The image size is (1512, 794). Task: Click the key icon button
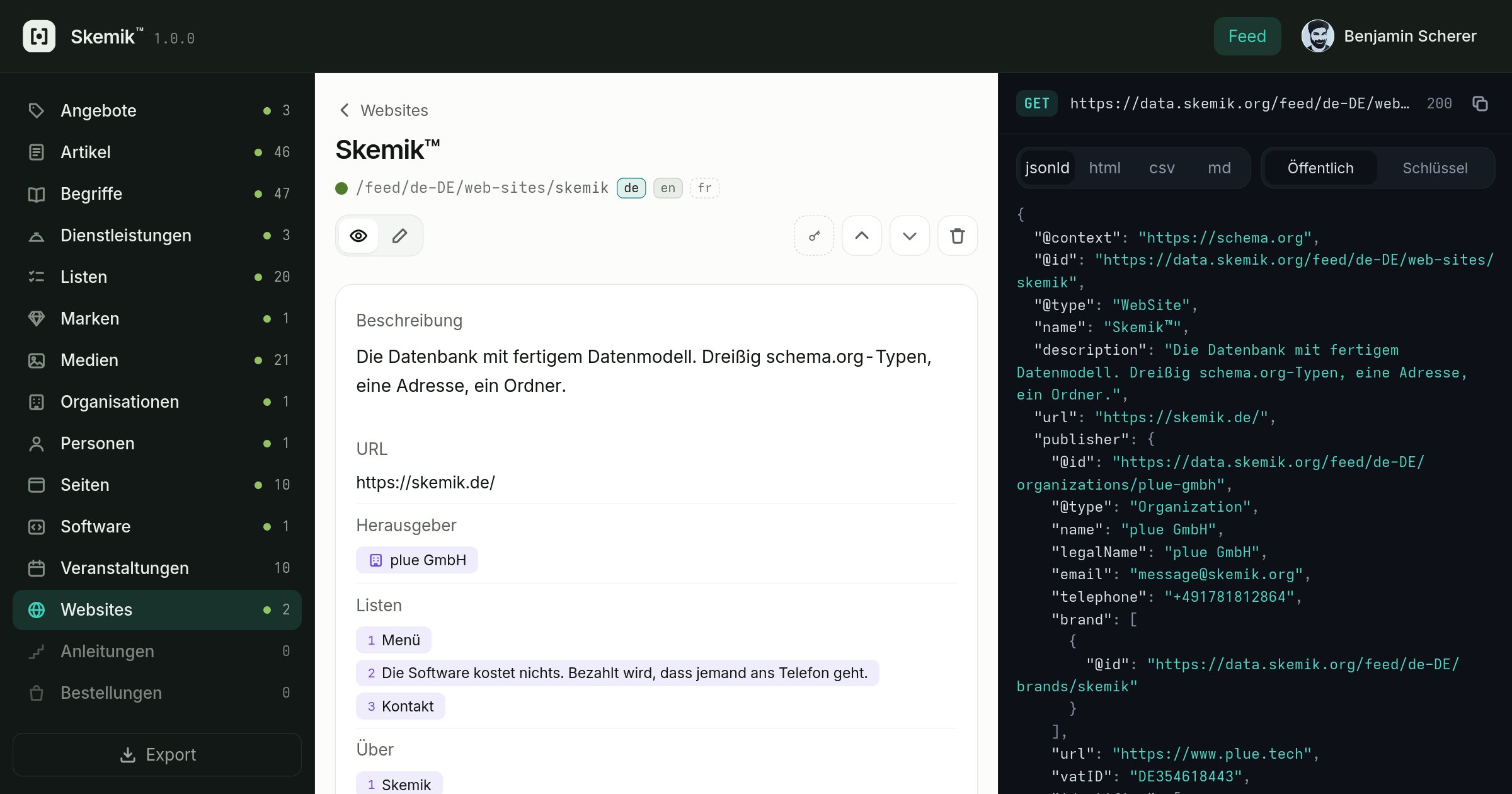click(x=814, y=236)
